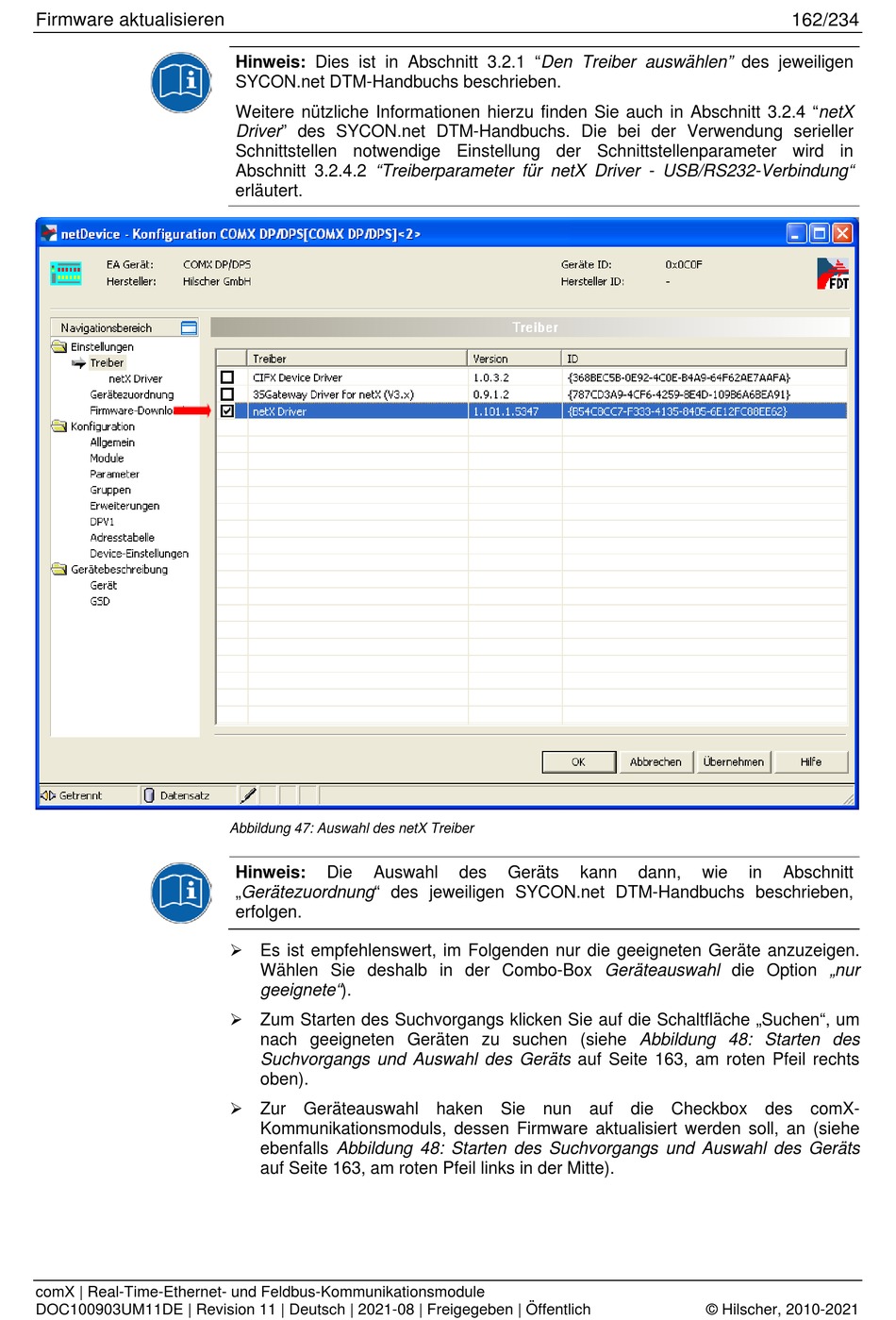This screenshot has height=1320, width=896.
Task: Click the highlighted netX Driver row name
Action: [x=279, y=411]
